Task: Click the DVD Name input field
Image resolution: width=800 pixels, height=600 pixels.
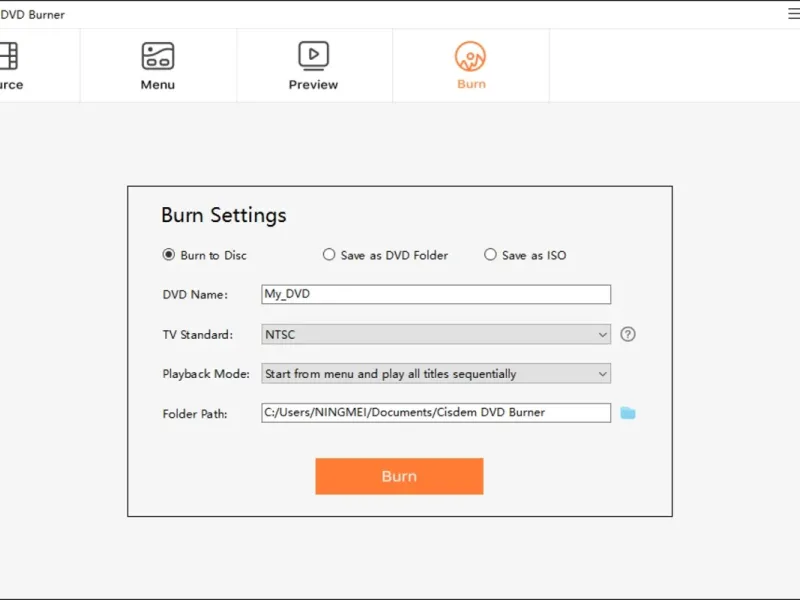Action: (436, 294)
